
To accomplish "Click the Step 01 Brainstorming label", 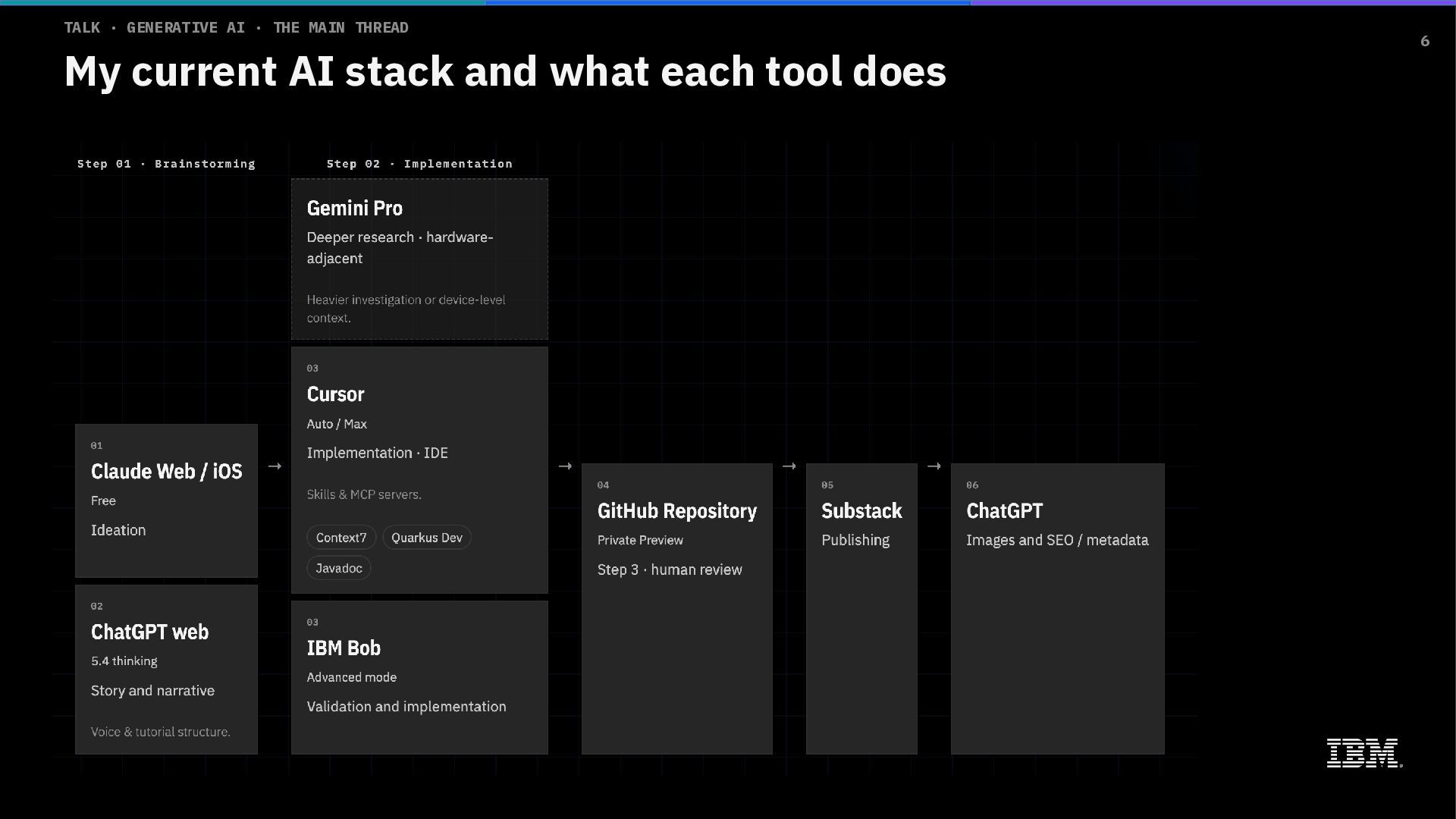I will click(x=166, y=164).
